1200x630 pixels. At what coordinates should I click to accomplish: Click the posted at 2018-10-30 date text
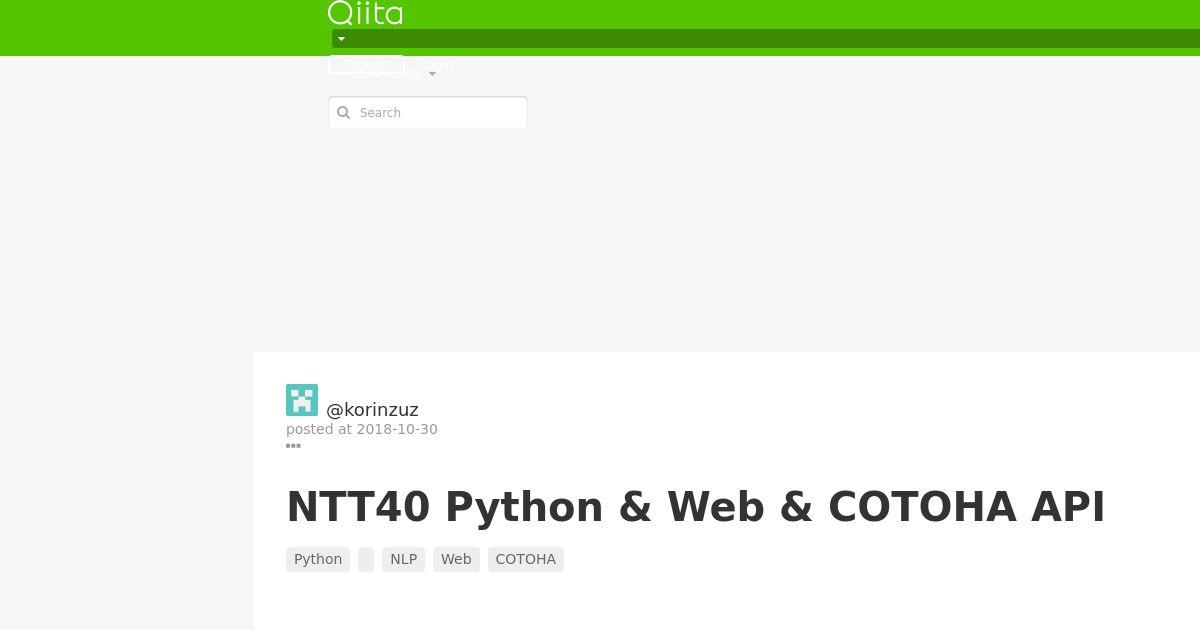[x=362, y=429]
